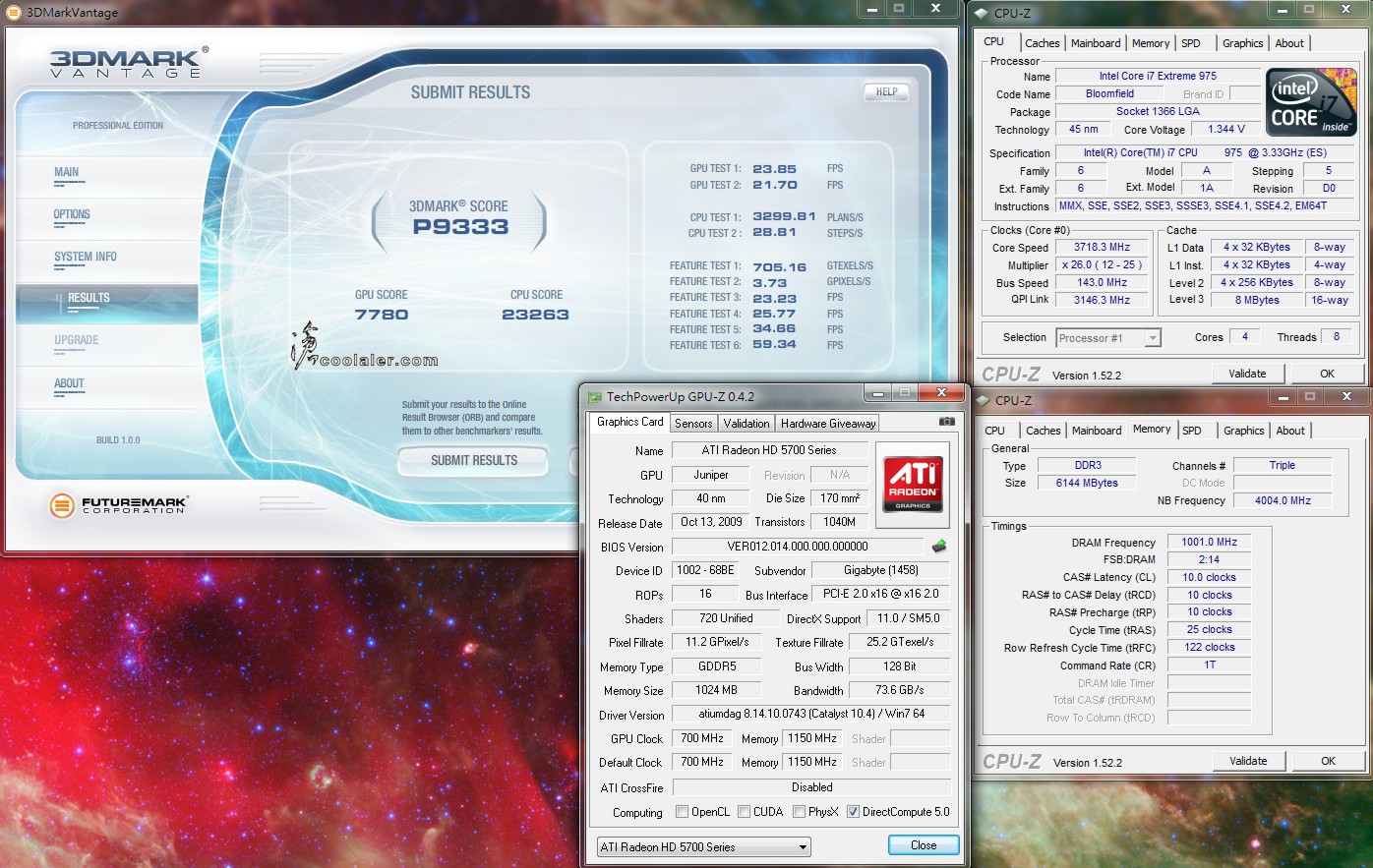The width and height of the screenshot is (1373, 868).
Task: Click the Bandwidth value 73.6 GB/s
Action: coord(900,690)
